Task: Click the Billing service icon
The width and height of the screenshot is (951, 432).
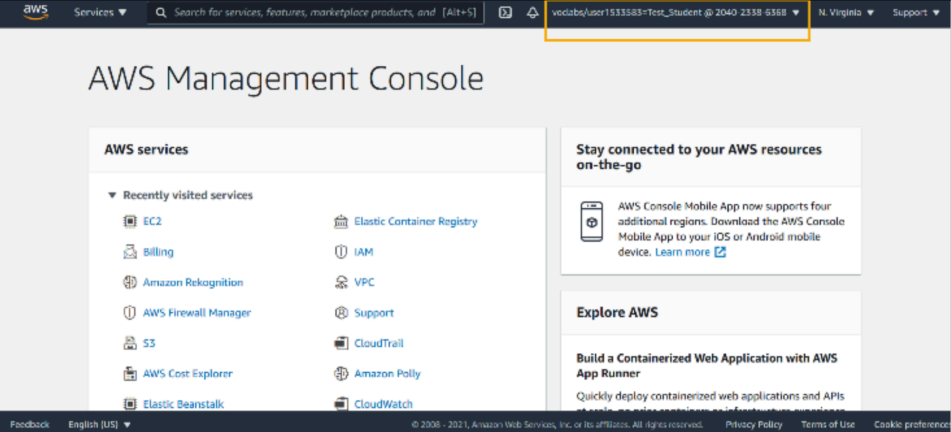Action: 129,252
